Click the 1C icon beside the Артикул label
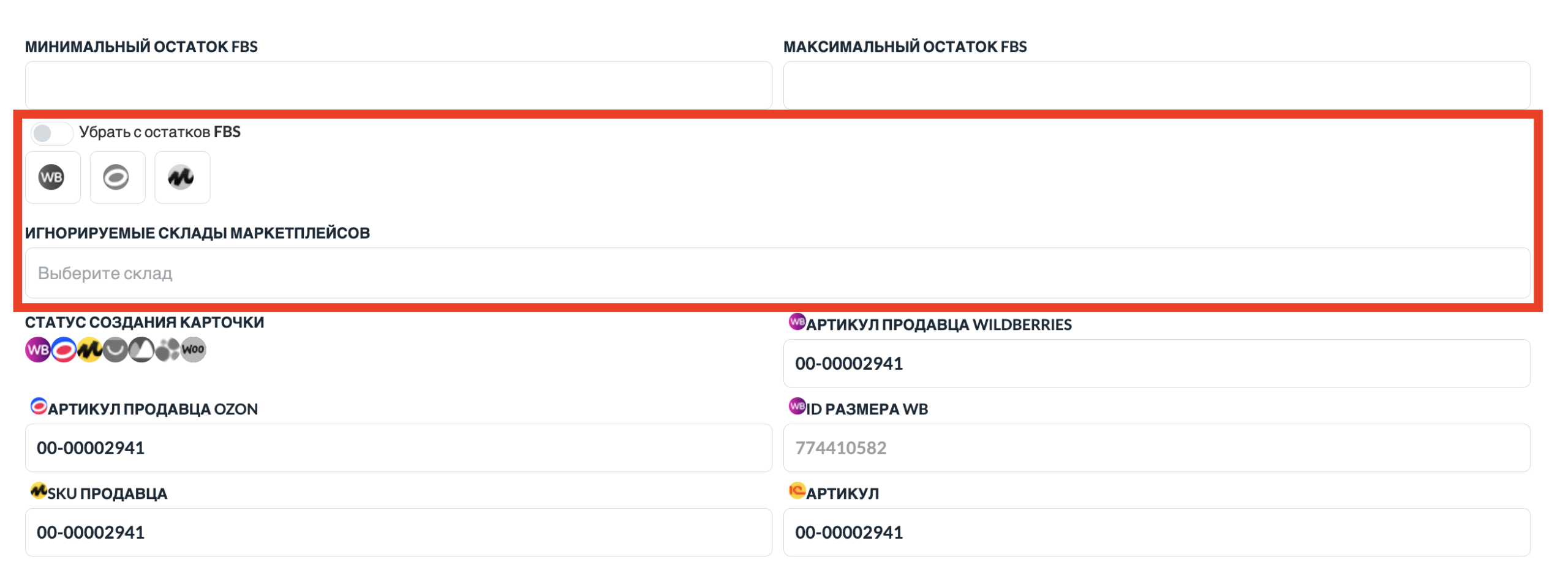The width and height of the screenshot is (1568, 562). [796, 490]
